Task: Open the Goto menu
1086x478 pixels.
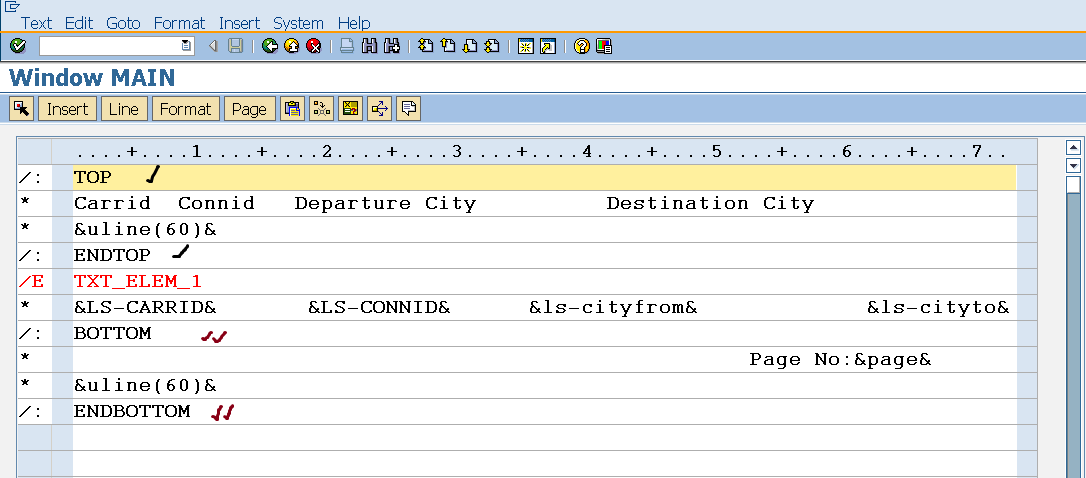Action: coord(123,23)
